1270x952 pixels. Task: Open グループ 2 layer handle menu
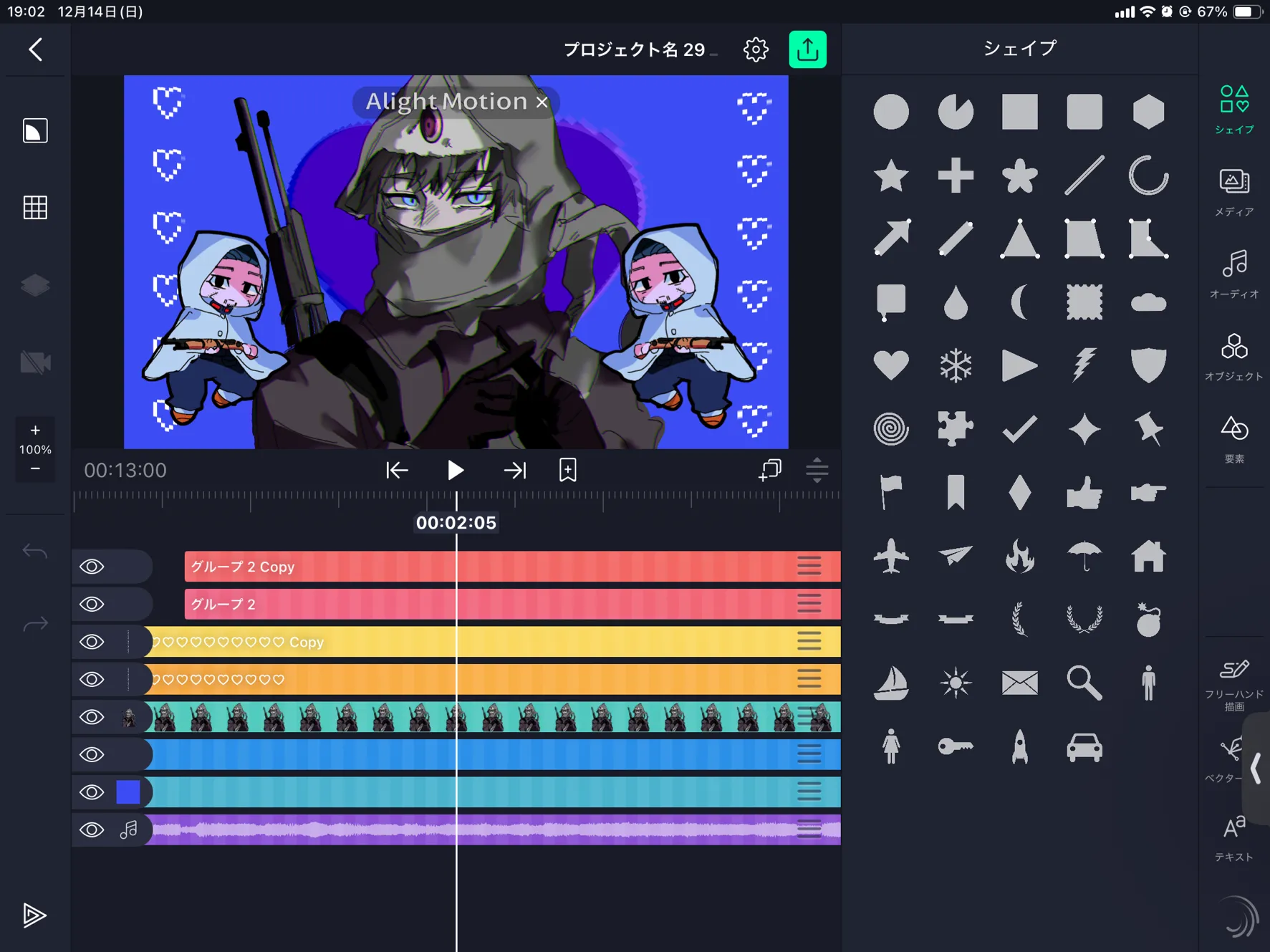pyautogui.click(x=809, y=604)
